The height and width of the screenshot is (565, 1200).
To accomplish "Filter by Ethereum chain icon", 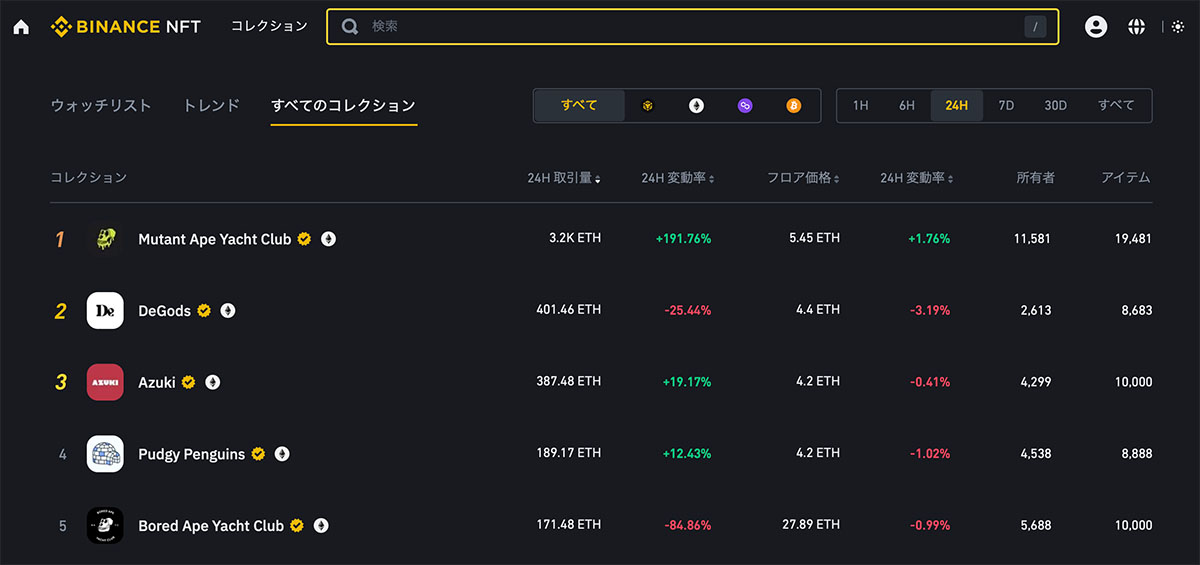I will (696, 105).
